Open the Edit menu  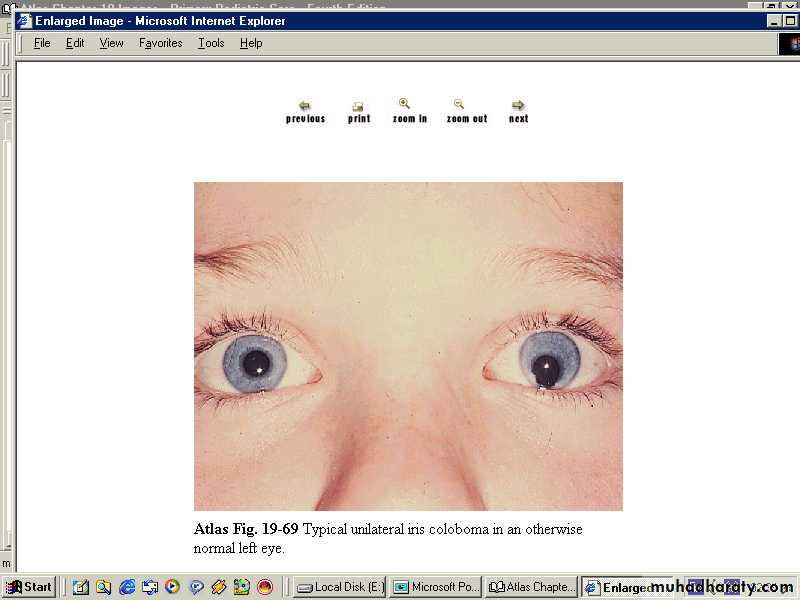tap(75, 43)
